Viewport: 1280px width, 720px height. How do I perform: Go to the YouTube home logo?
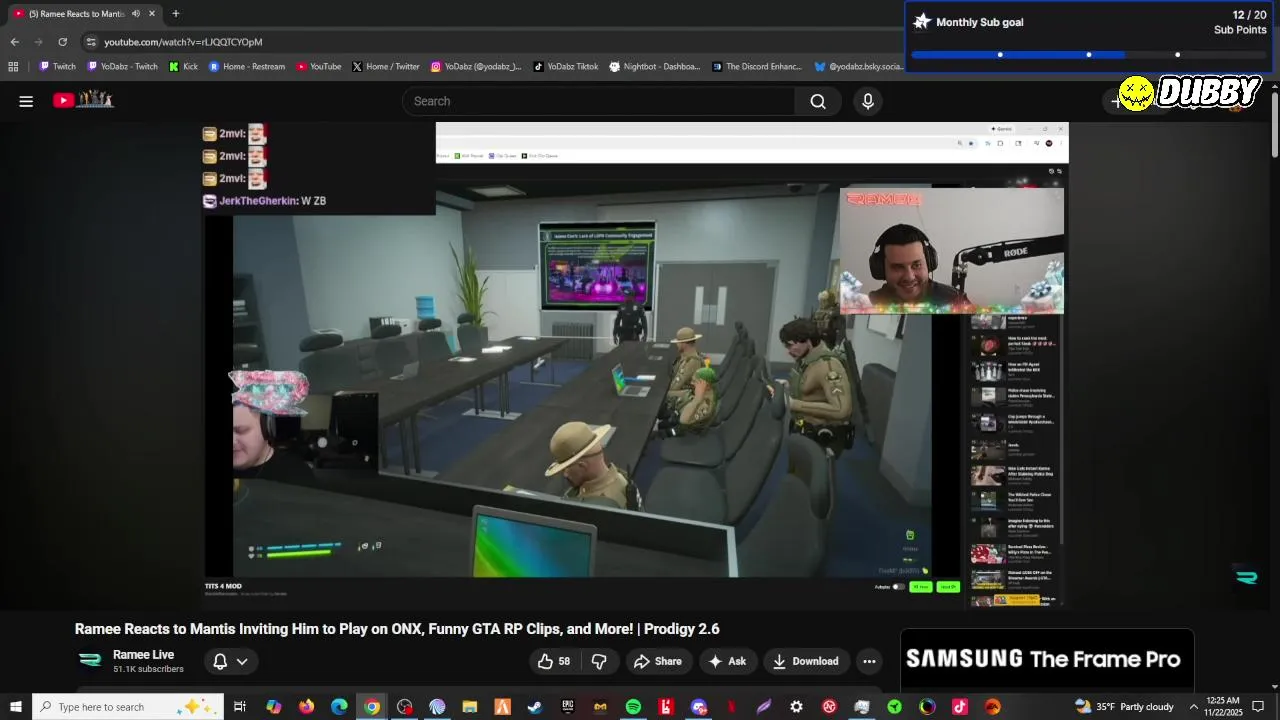point(83,100)
